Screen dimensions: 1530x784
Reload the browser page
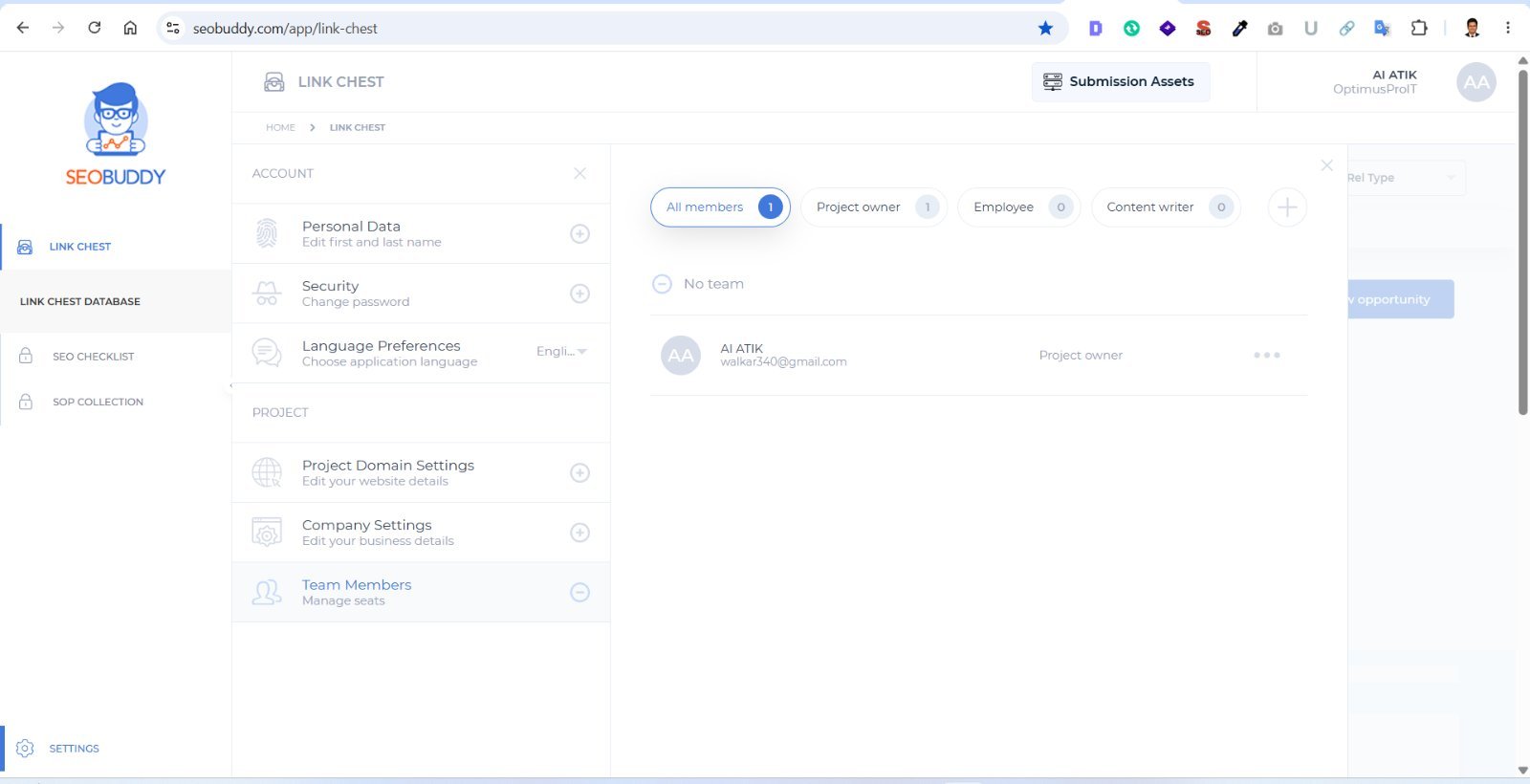click(x=94, y=28)
